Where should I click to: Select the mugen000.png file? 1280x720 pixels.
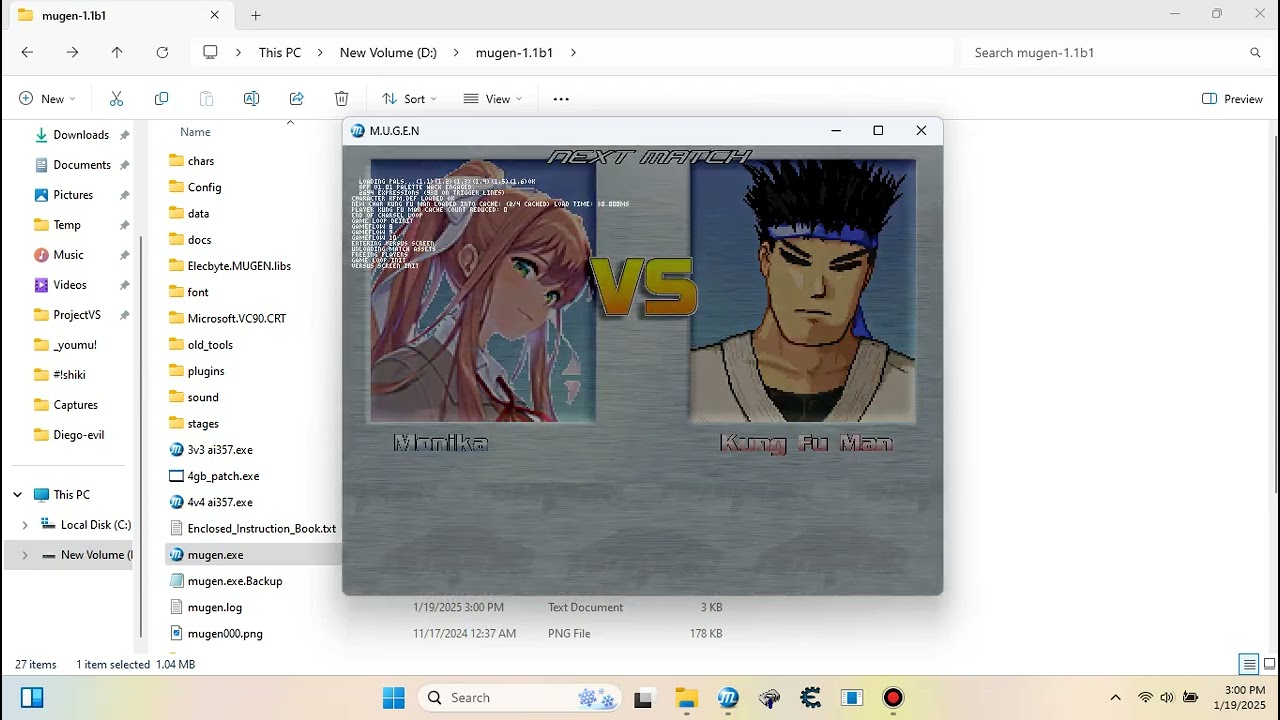tap(225, 633)
